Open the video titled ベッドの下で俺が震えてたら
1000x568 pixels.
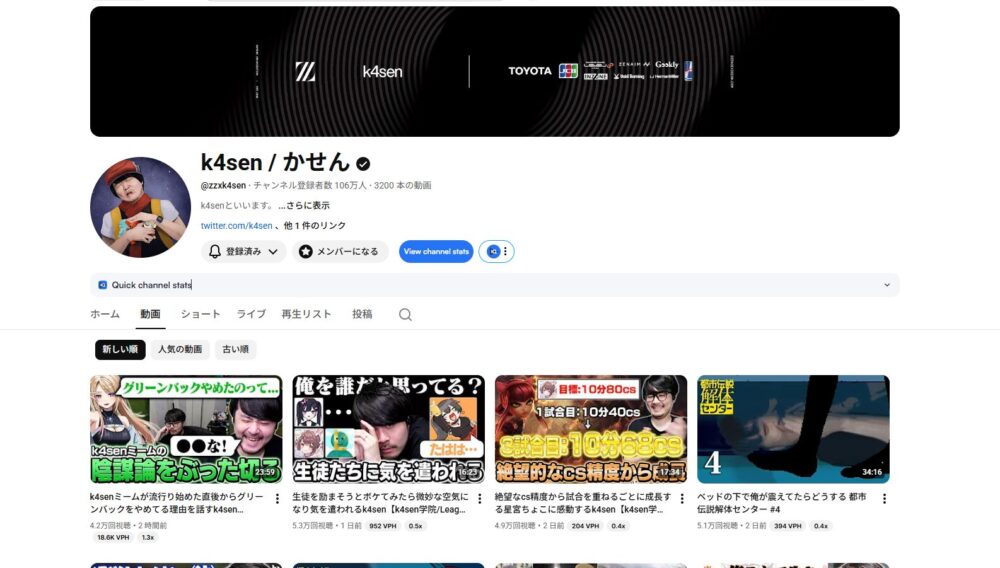pyautogui.click(x=782, y=503)
